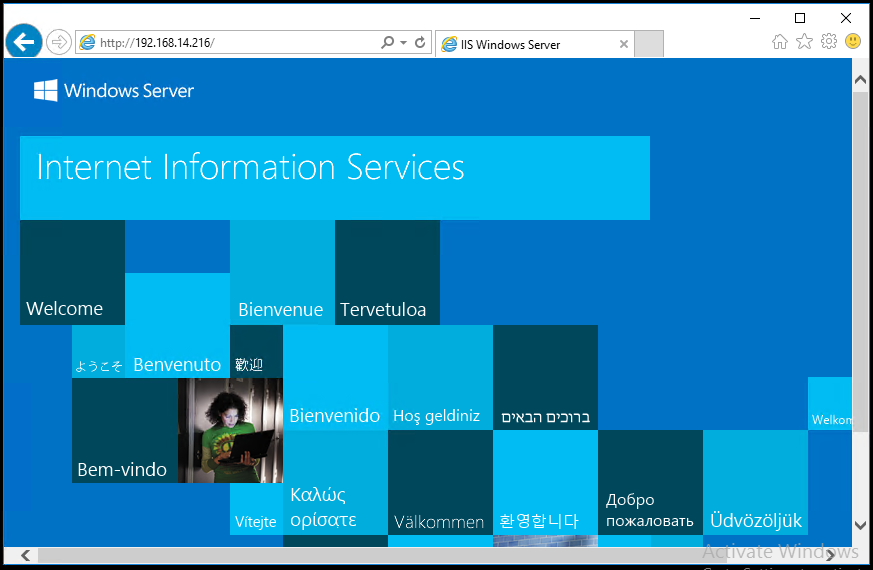
Task: Click the Chinese 歡迎 tile
Action: 256,351
